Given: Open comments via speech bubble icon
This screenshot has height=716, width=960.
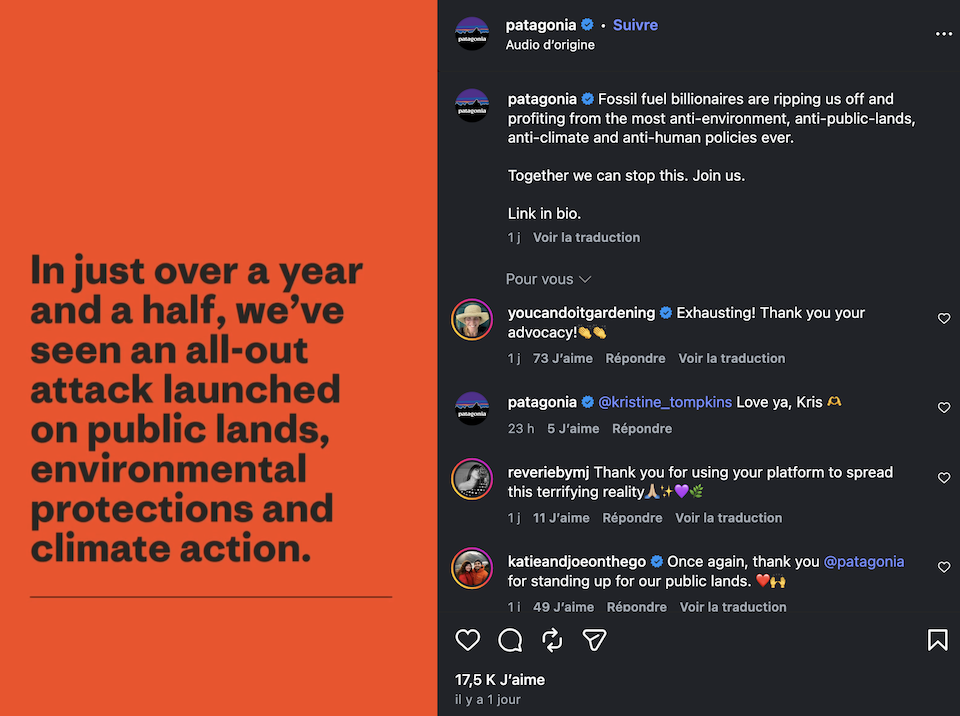Looking at the screenshot, I should [x=510, y=640].
